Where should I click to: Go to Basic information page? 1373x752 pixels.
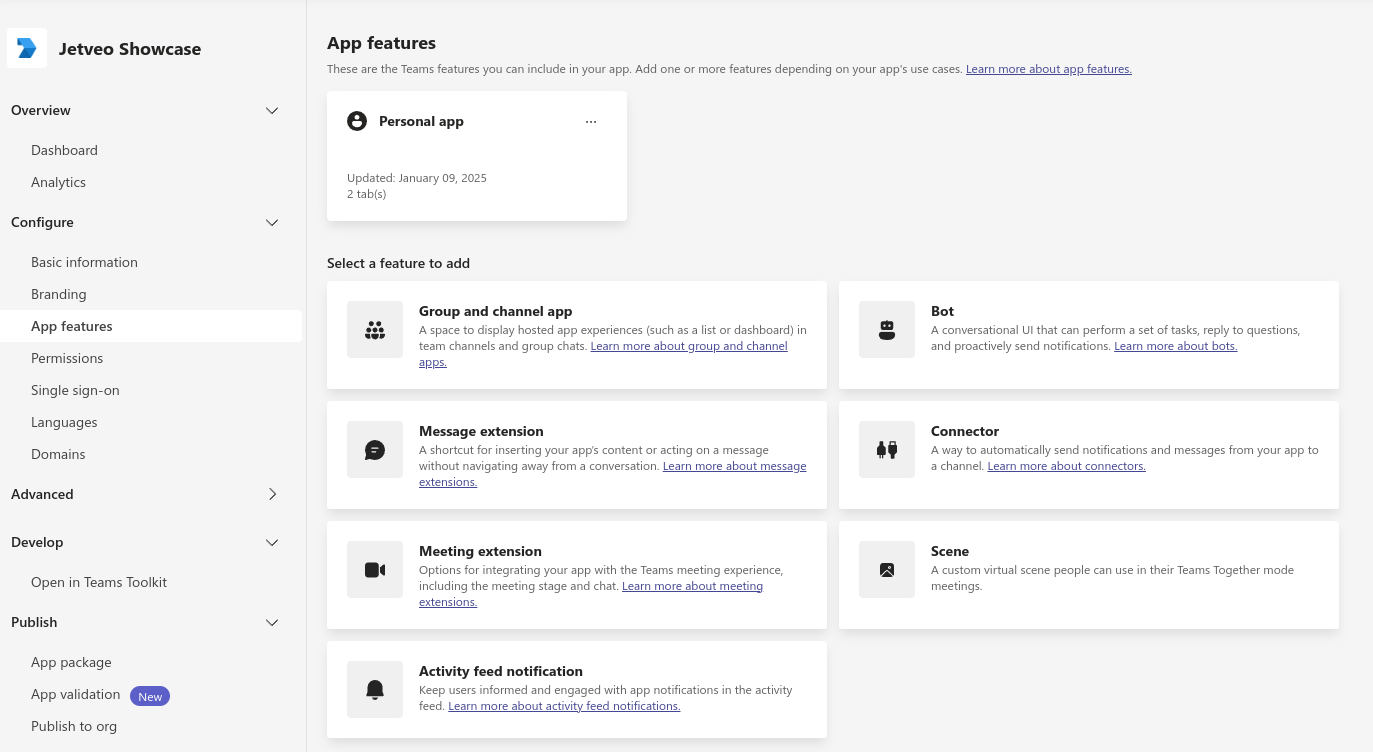coord(84,262)
